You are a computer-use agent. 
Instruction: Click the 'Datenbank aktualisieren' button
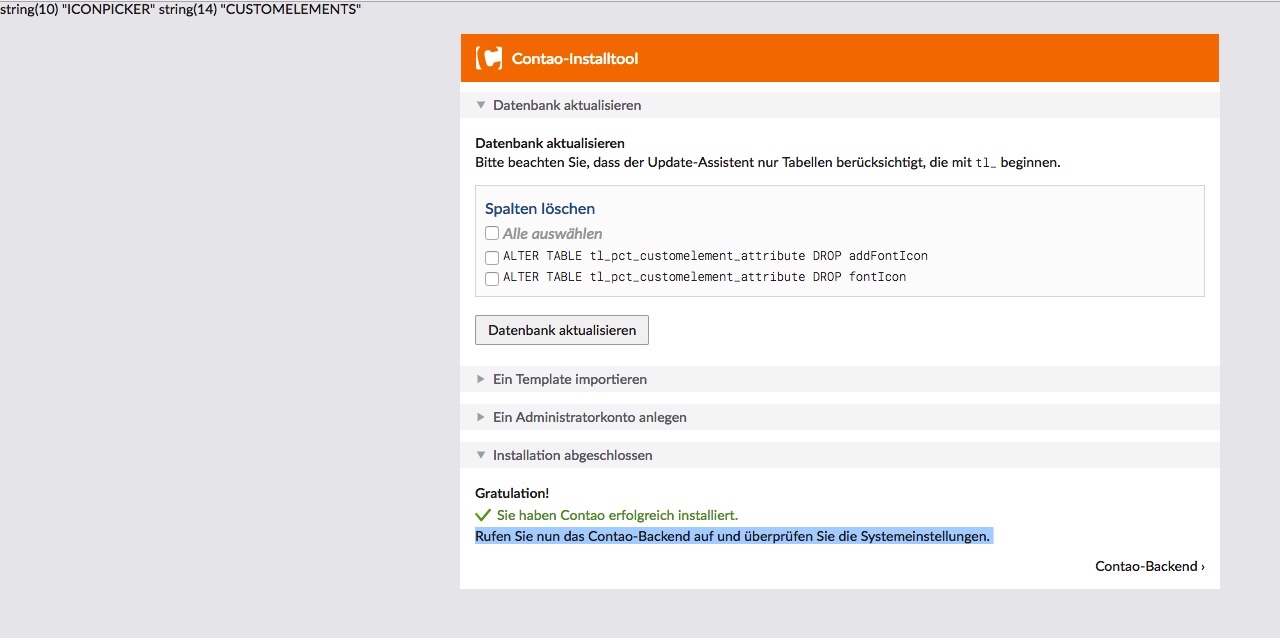[x=562, y=330]
